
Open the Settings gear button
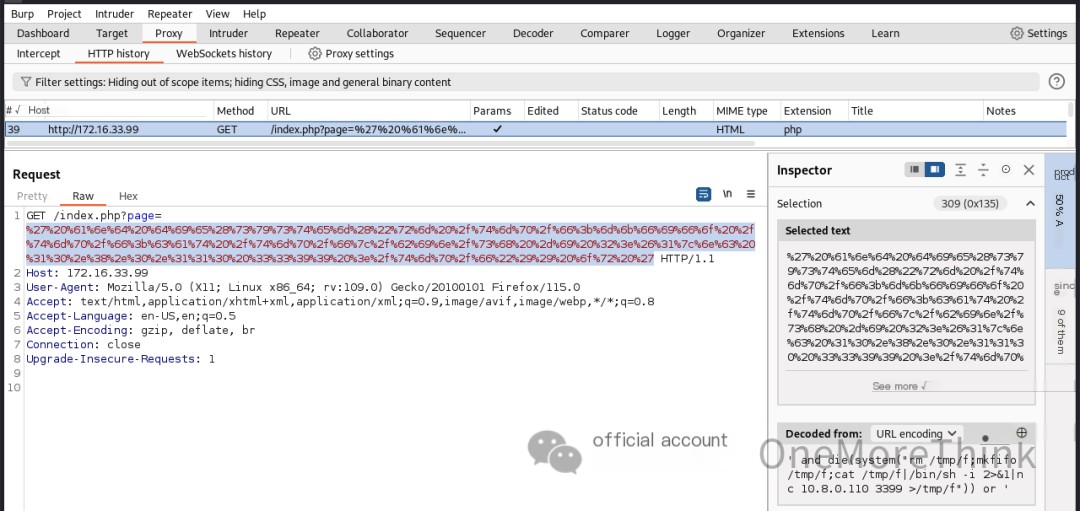click(1039, 33)
